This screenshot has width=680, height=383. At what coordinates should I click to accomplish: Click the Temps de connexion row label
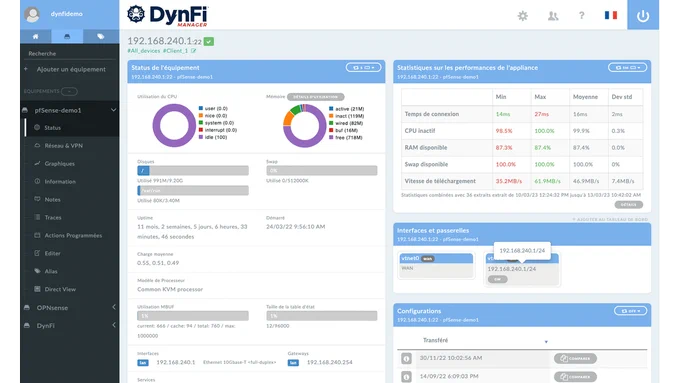[x=432, y=114]
